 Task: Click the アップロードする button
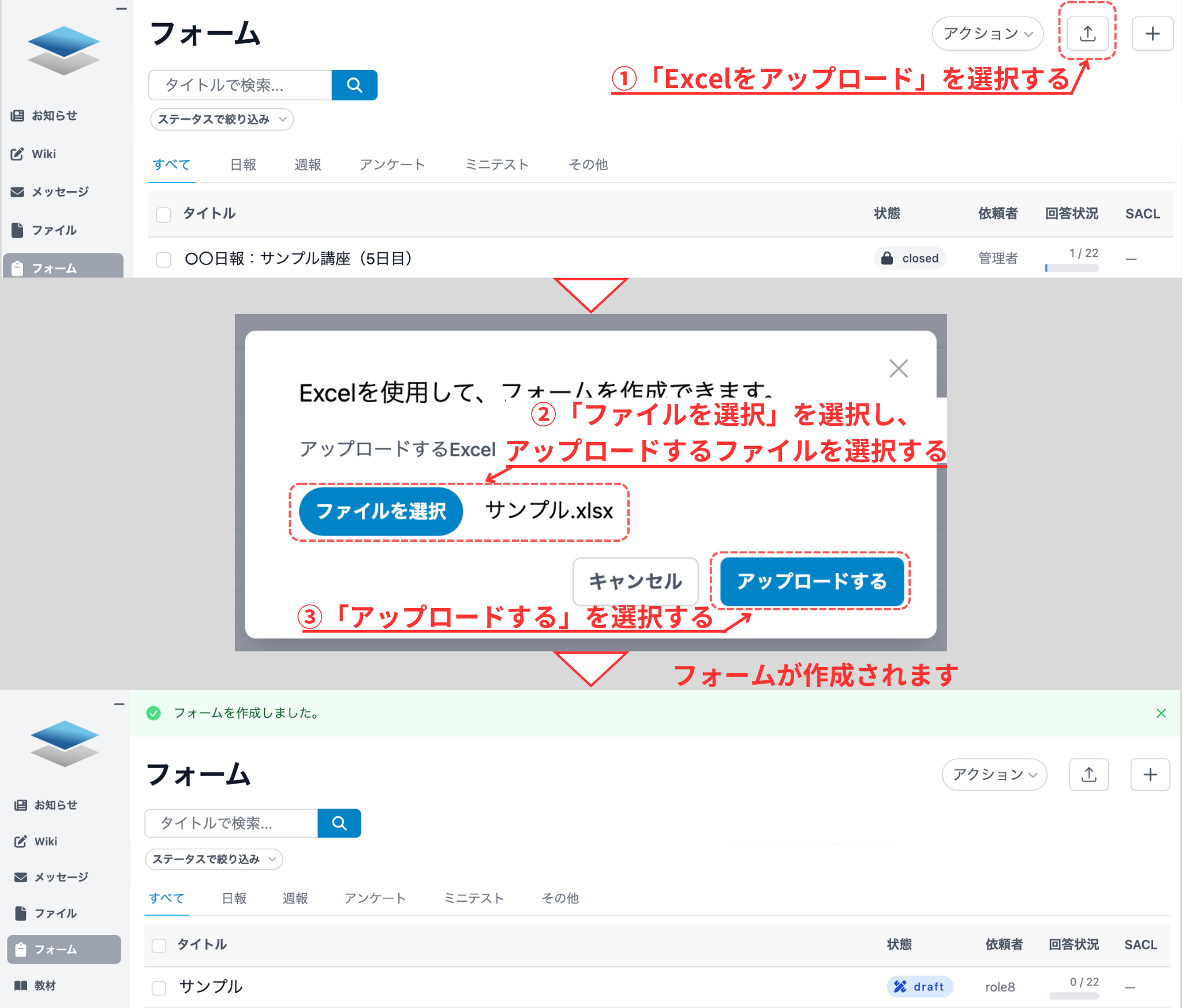[x=811, y=582]
